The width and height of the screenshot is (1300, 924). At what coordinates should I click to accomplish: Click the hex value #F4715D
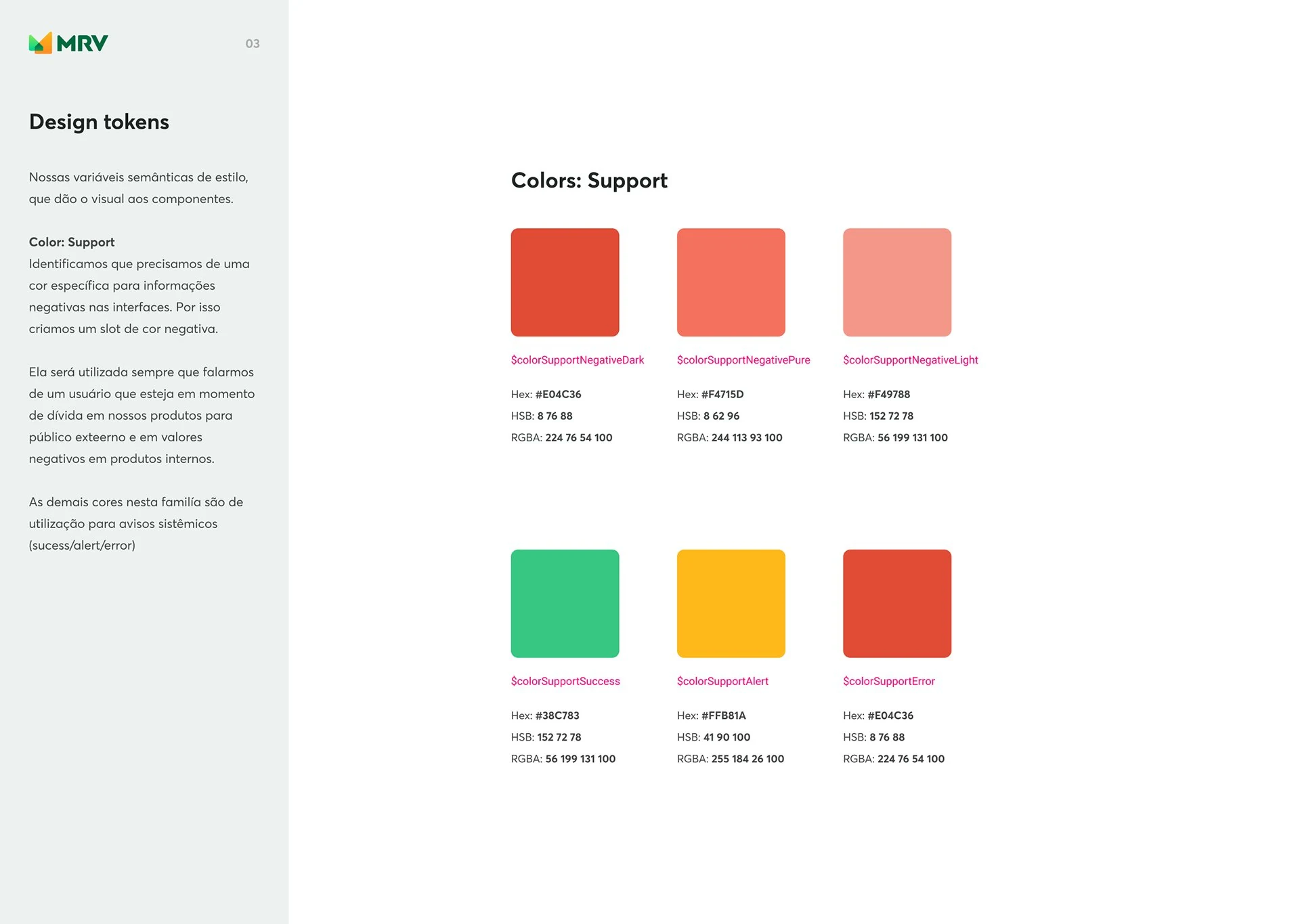(722, 394)
